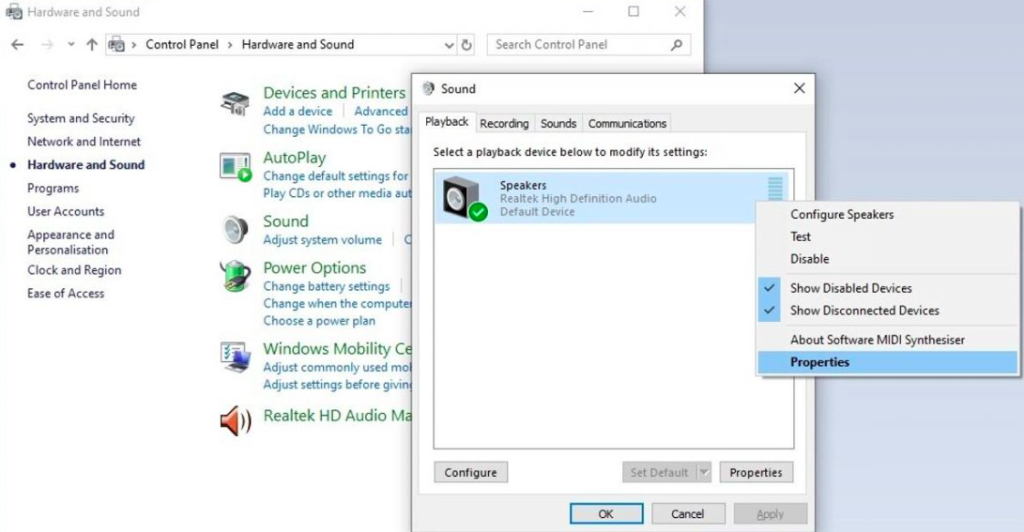Open Network and Internet category

84,141
